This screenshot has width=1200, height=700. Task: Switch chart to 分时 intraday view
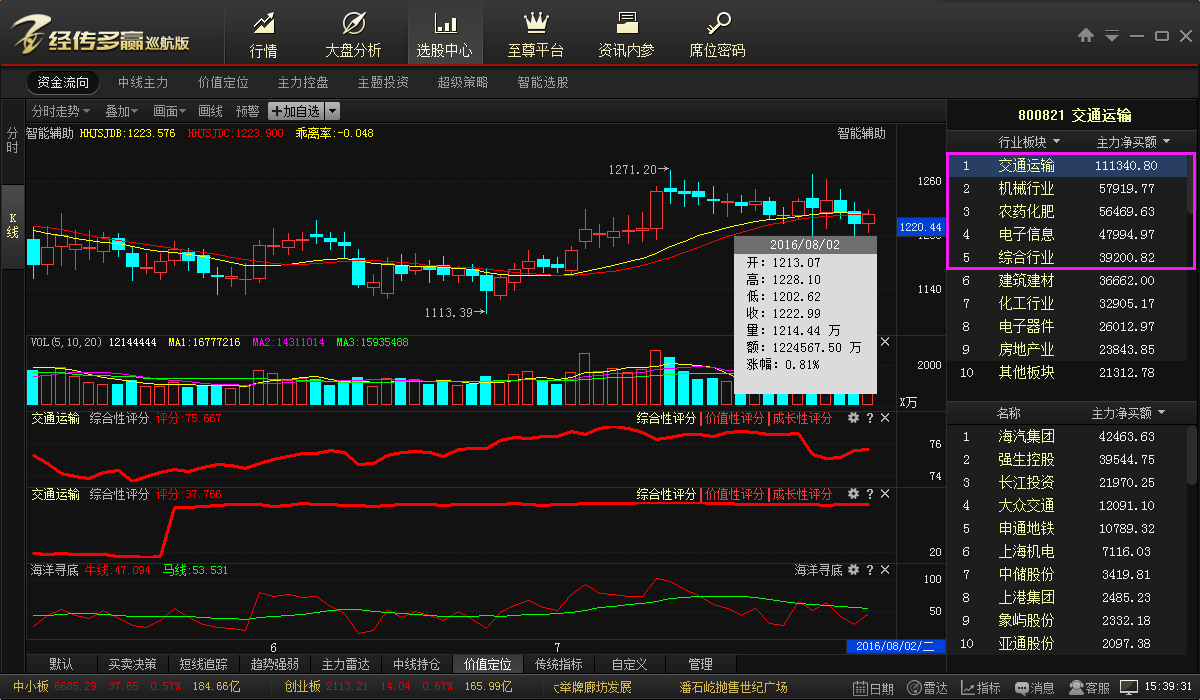[13, 140]
